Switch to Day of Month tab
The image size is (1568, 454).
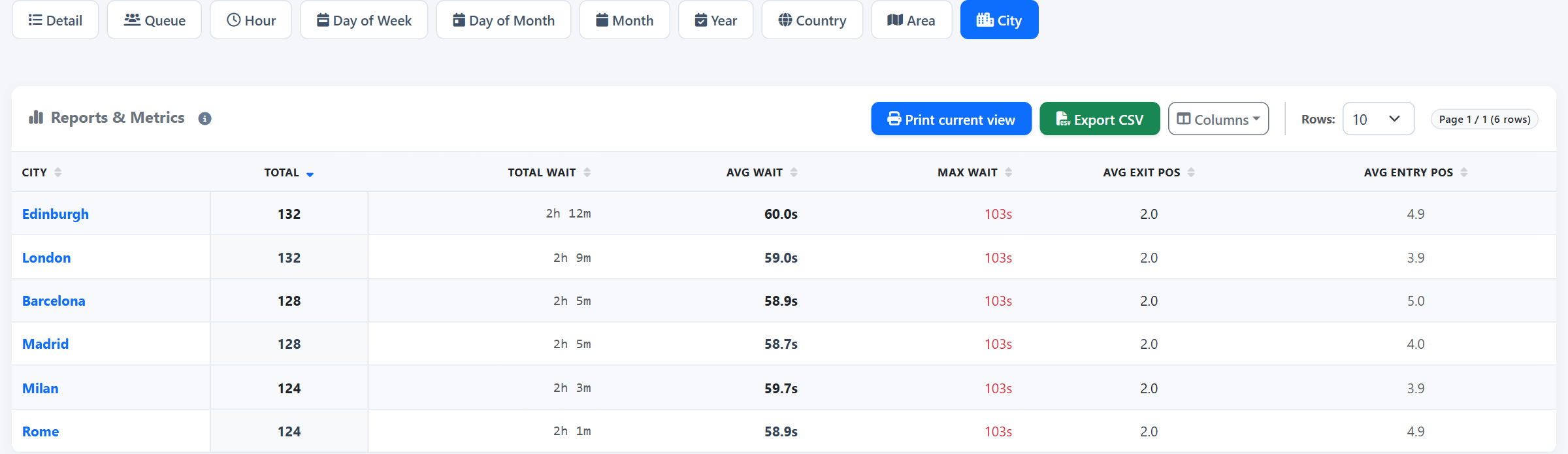click(504, 20)
